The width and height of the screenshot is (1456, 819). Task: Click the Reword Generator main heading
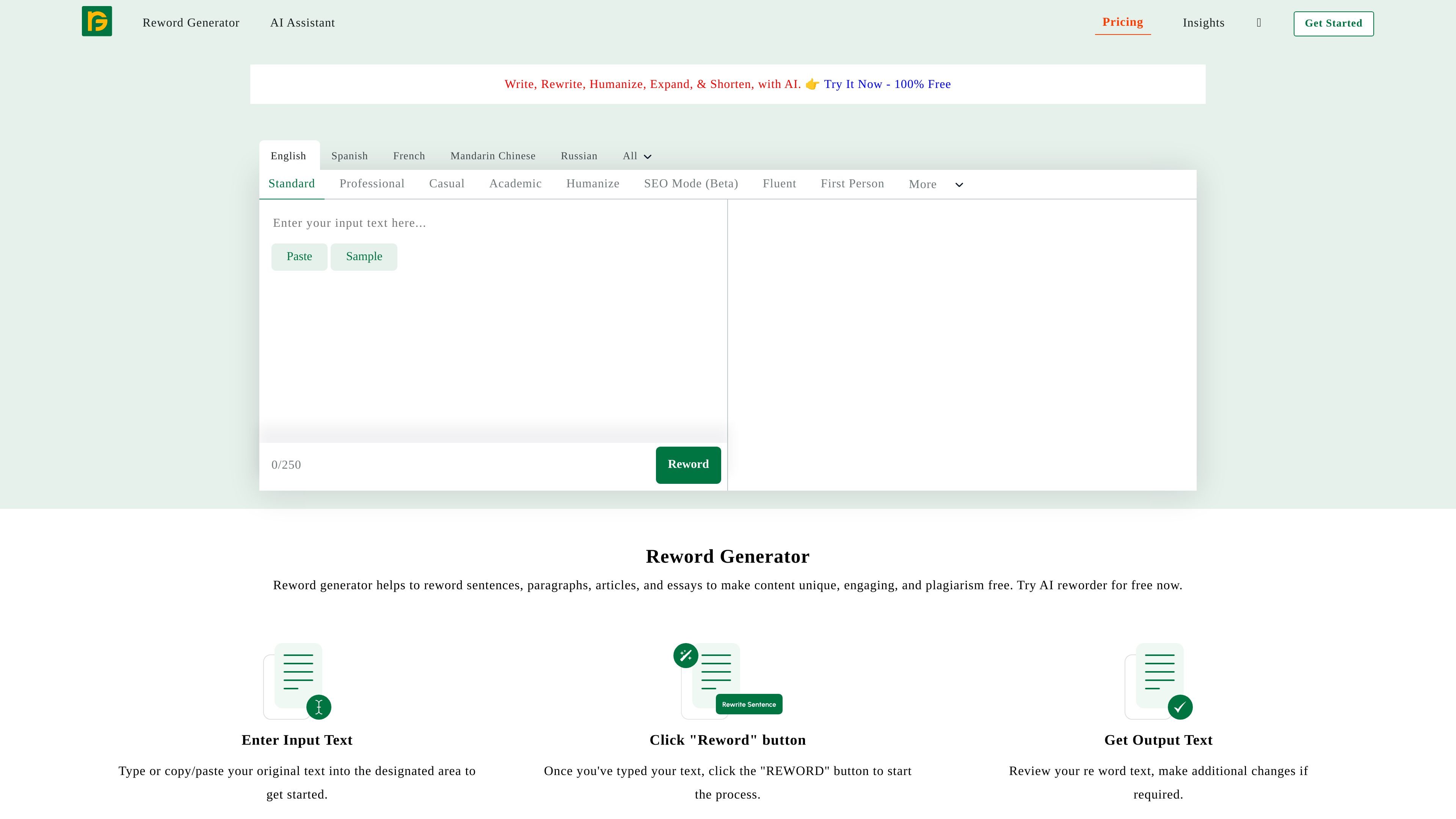(728, 557)
